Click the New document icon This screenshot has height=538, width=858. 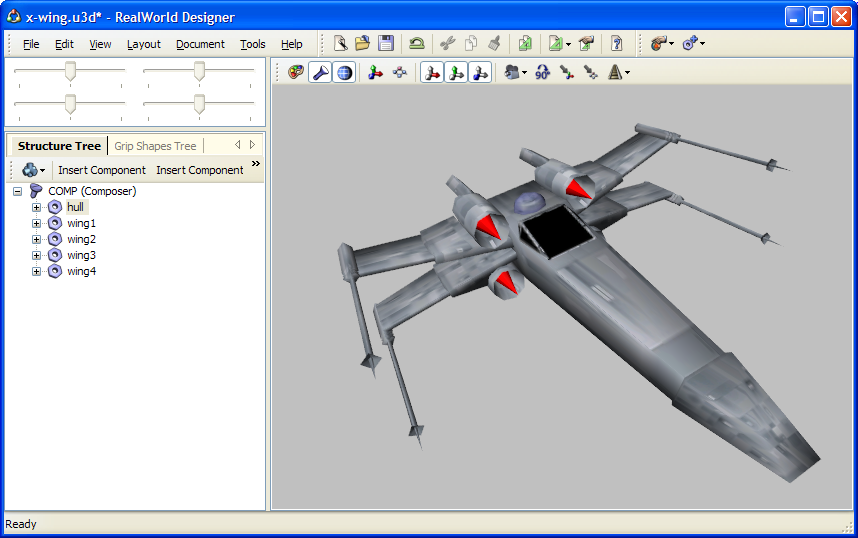340,43
